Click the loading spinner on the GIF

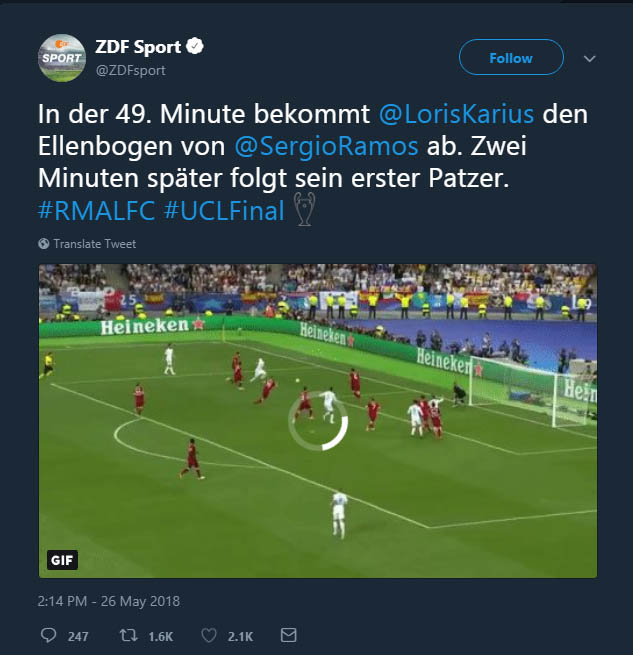coord(318,421)
